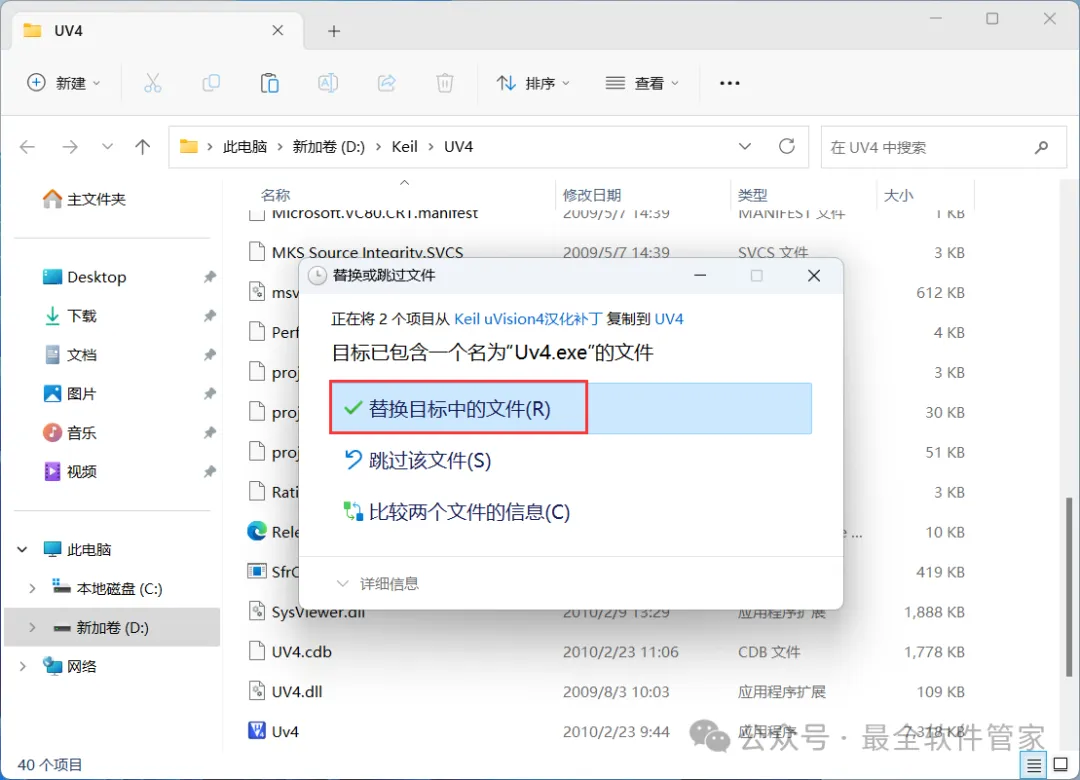Open Music (音乐) in sidebar
This screenshot has width=1080, height=780.
coord(70,433)
